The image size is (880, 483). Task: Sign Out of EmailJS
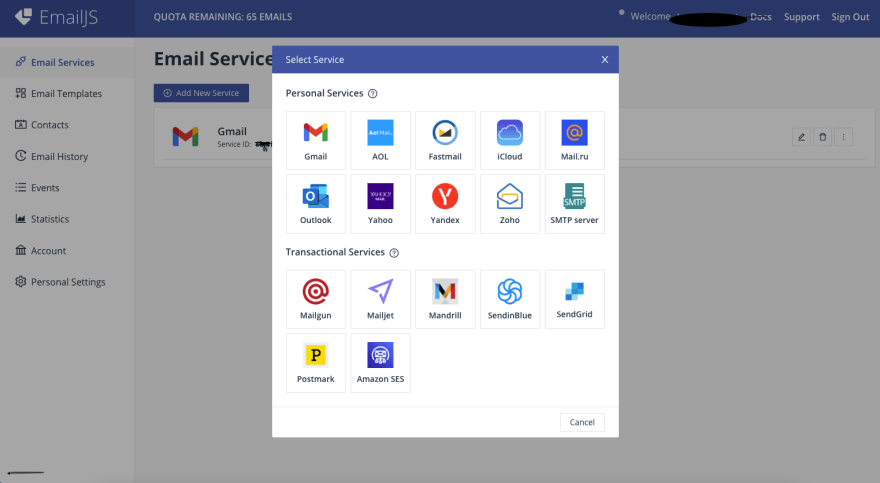(x=850, y=17)
